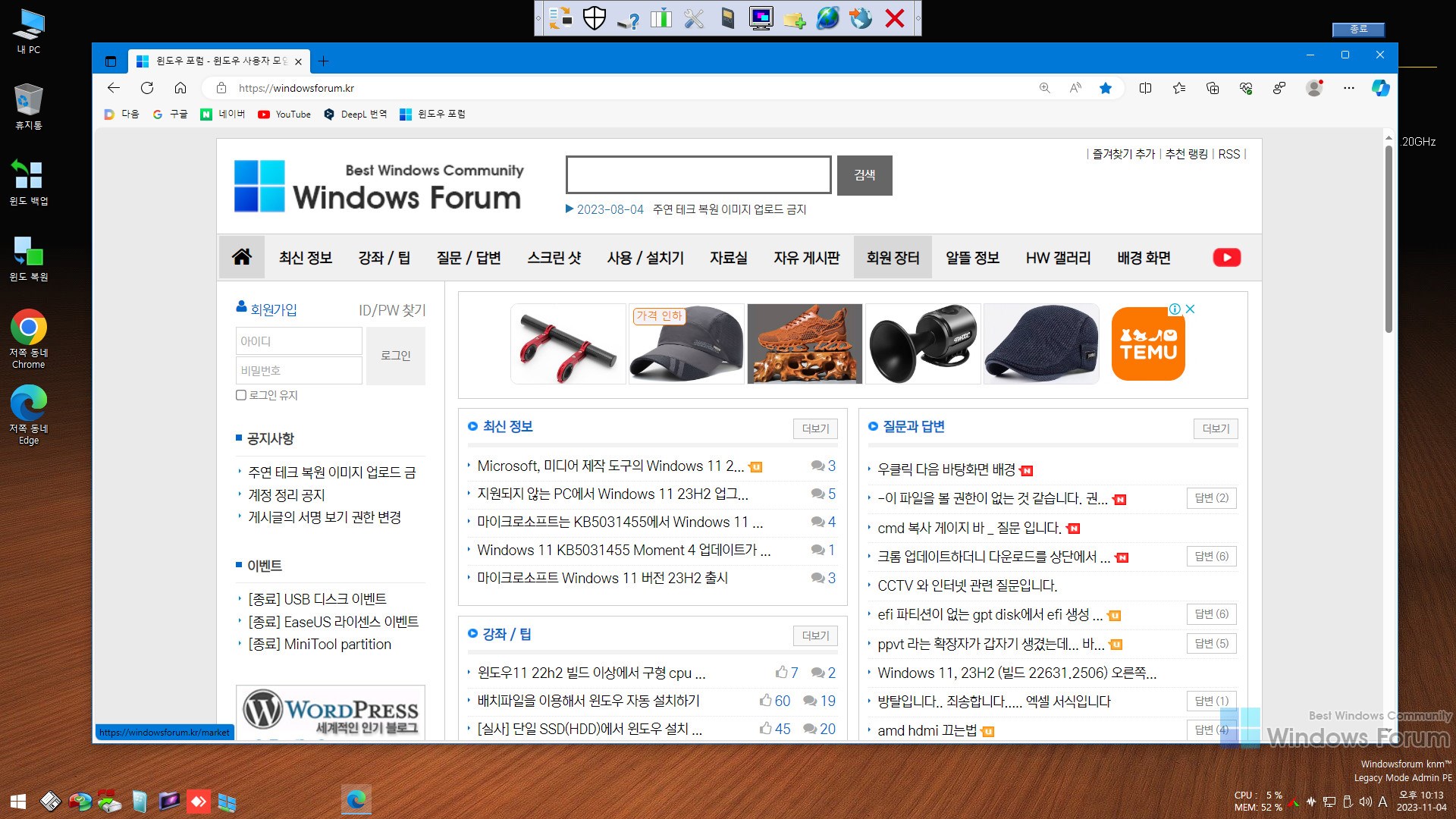The height and width of the screenshot is (819, 1456).
Task: Open Read aloud icon in address bar
Action: tap(1075, 88)
